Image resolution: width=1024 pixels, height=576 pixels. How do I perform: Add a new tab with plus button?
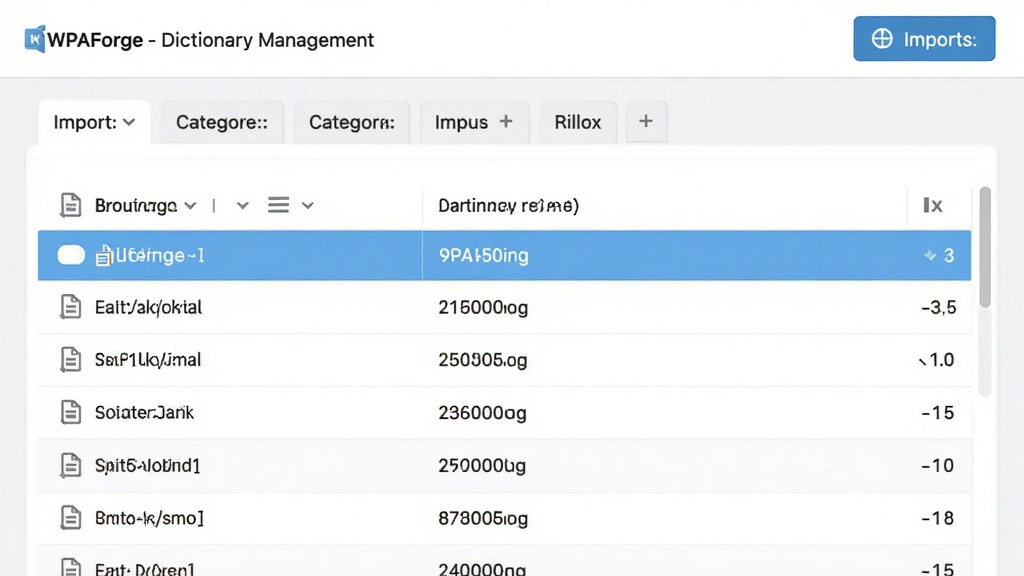646,121
